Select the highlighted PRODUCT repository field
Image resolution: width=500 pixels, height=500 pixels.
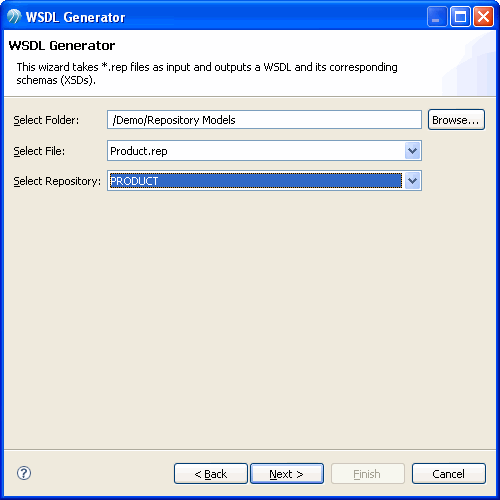pos(256,181)
